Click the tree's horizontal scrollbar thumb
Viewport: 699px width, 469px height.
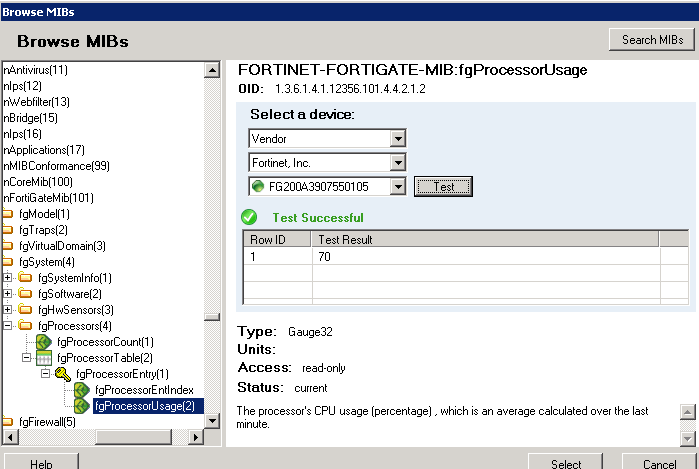coord(134,437)
